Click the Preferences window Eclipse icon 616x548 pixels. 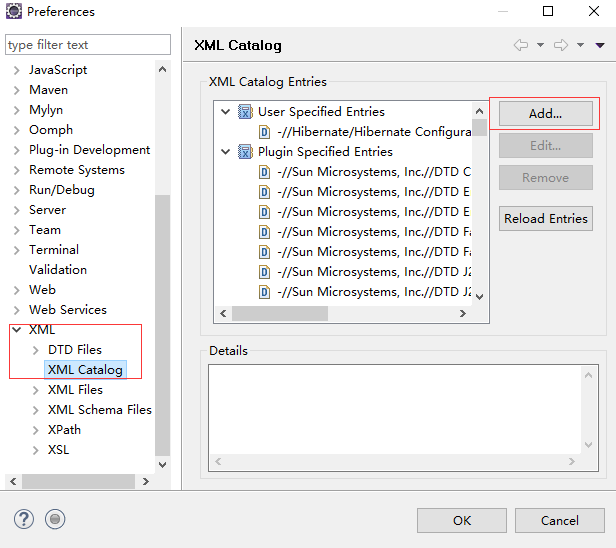click(14, 11)
